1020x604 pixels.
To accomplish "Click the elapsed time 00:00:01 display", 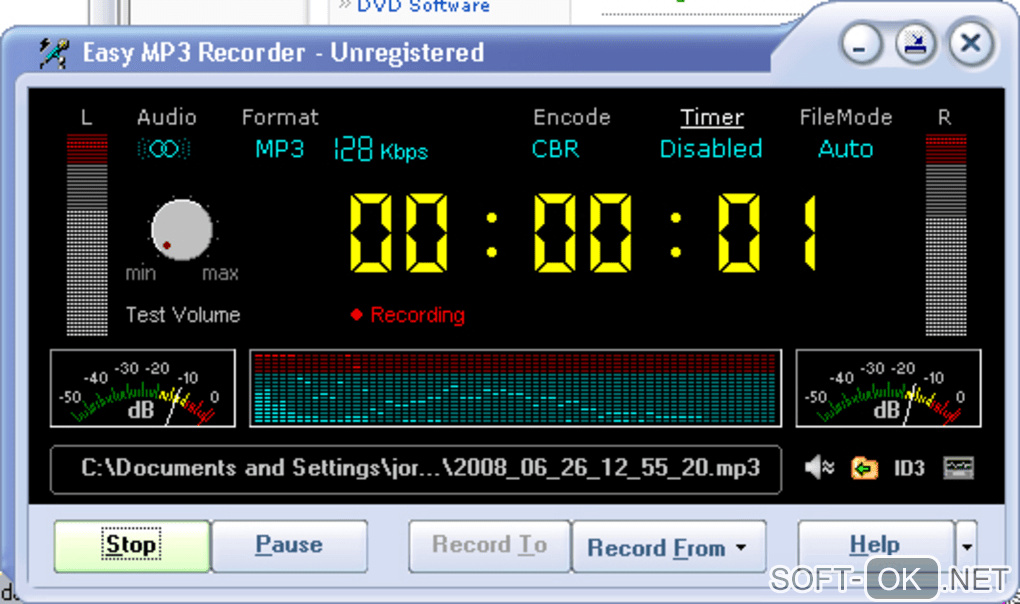I will coord(584,233).
